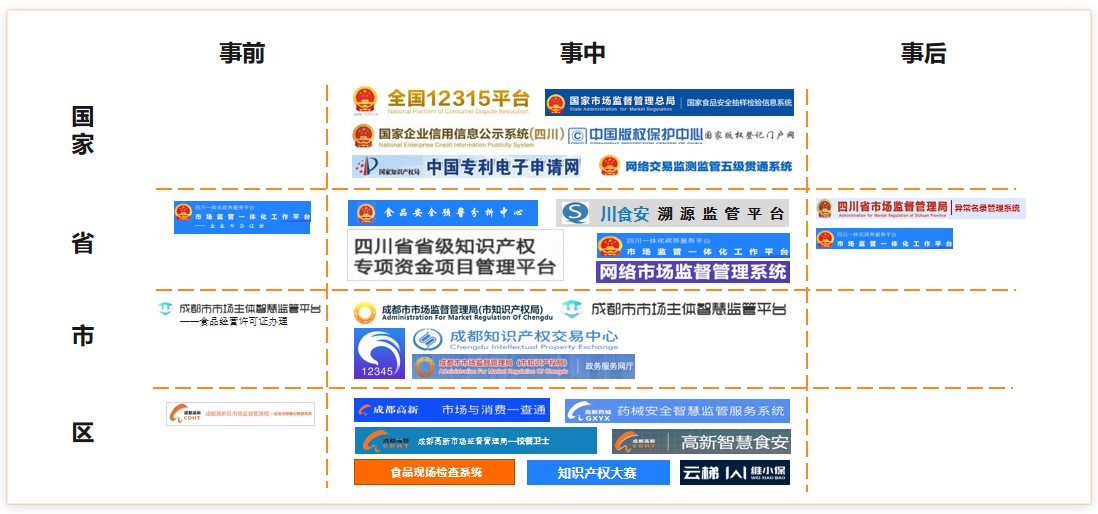This screenshot has height=514, width=1098.
Task: Click 网络交易监测监管五级贯通系统 link
Action: pyautogui.click(x=695, y=166)
